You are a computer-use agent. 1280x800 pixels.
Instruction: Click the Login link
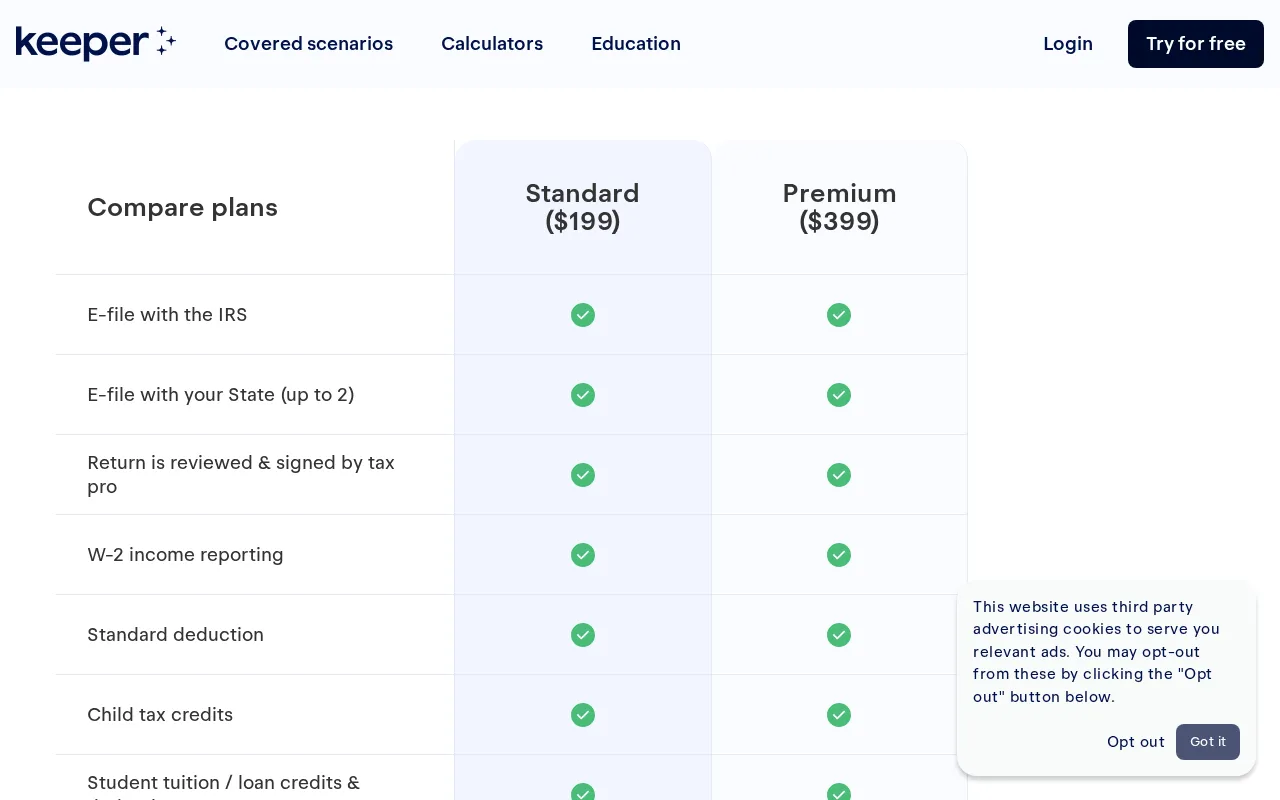pos(1068,44)
